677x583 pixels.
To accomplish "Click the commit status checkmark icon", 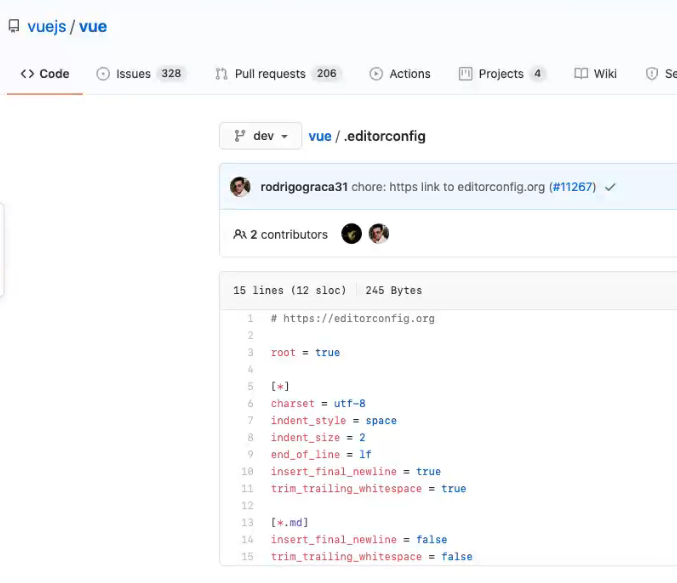I will pyautogui.click(x=610, y=187).
